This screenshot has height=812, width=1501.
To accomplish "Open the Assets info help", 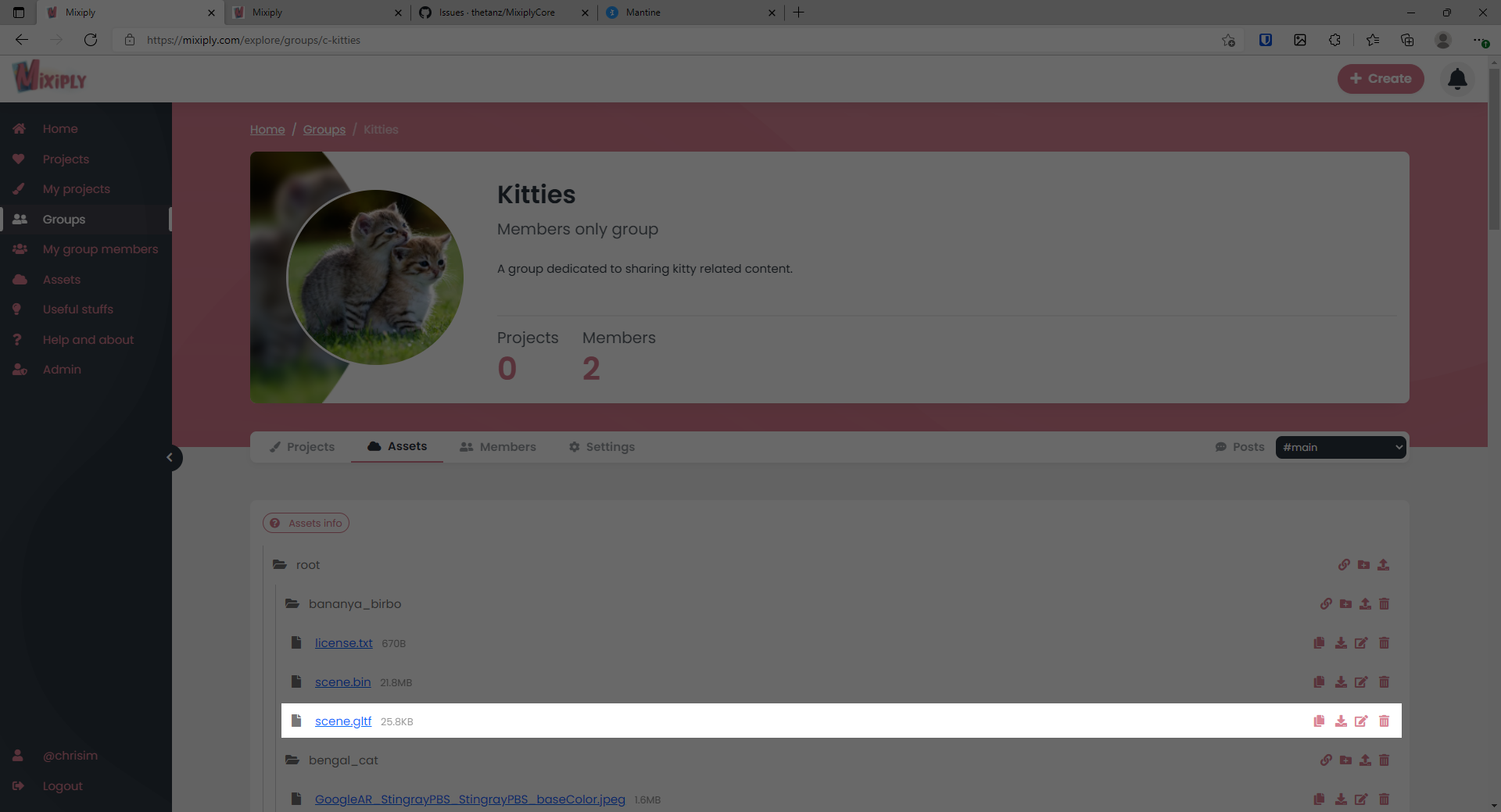I will 306,523.
